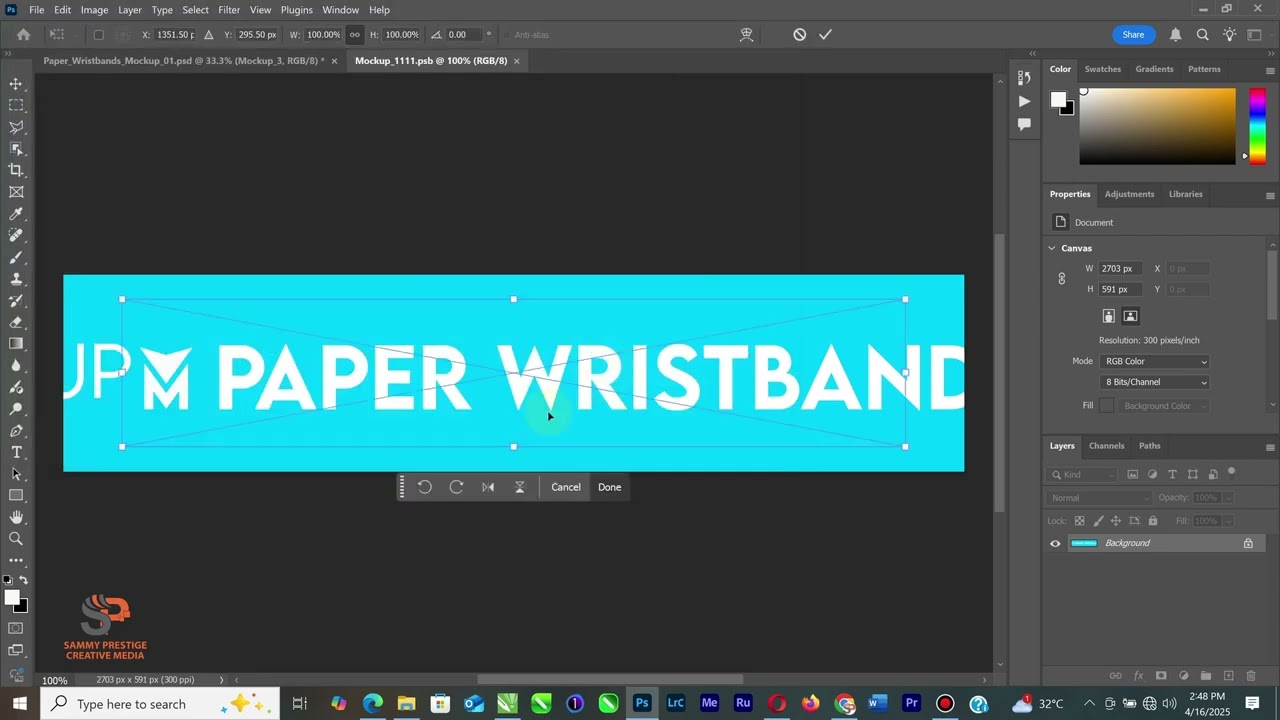Cancel transform using the circle-slash icon
The height and width of the screenshot is (720, 1280).
click(x=799, y=34)
